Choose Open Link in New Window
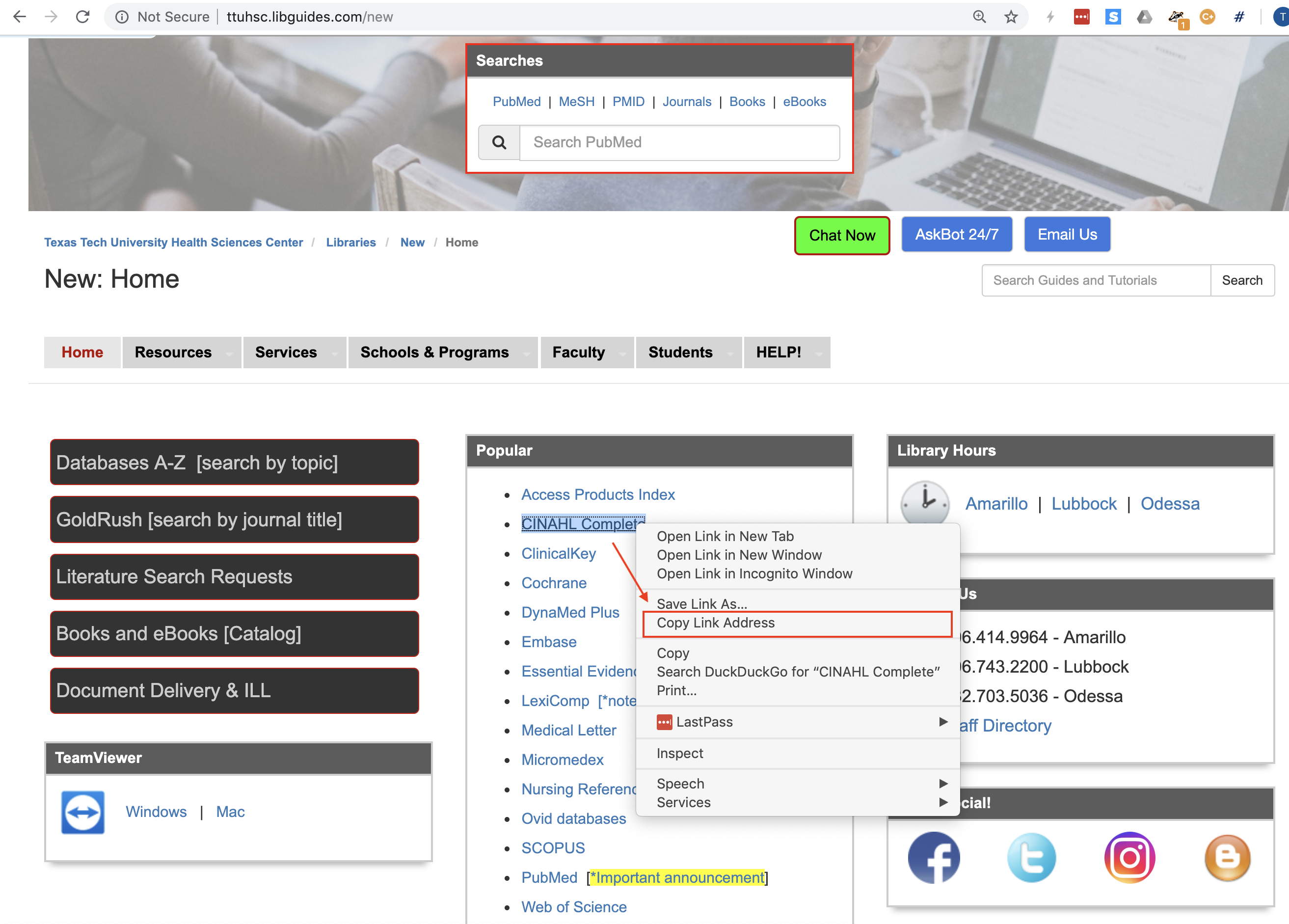Image resolution: width=1289 pixels, height=924 pixels. (x=797, y=555)
